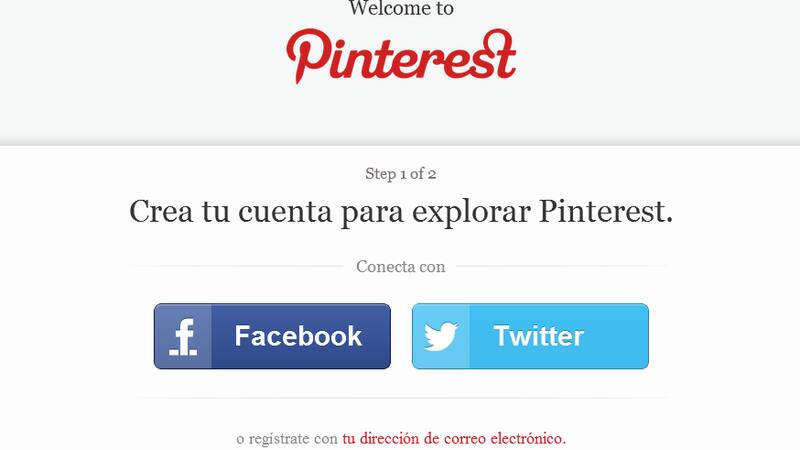Click the 'Step 1 of 2' indicator
The width and height of the screenshot is (800, 450).
point(401,174)
